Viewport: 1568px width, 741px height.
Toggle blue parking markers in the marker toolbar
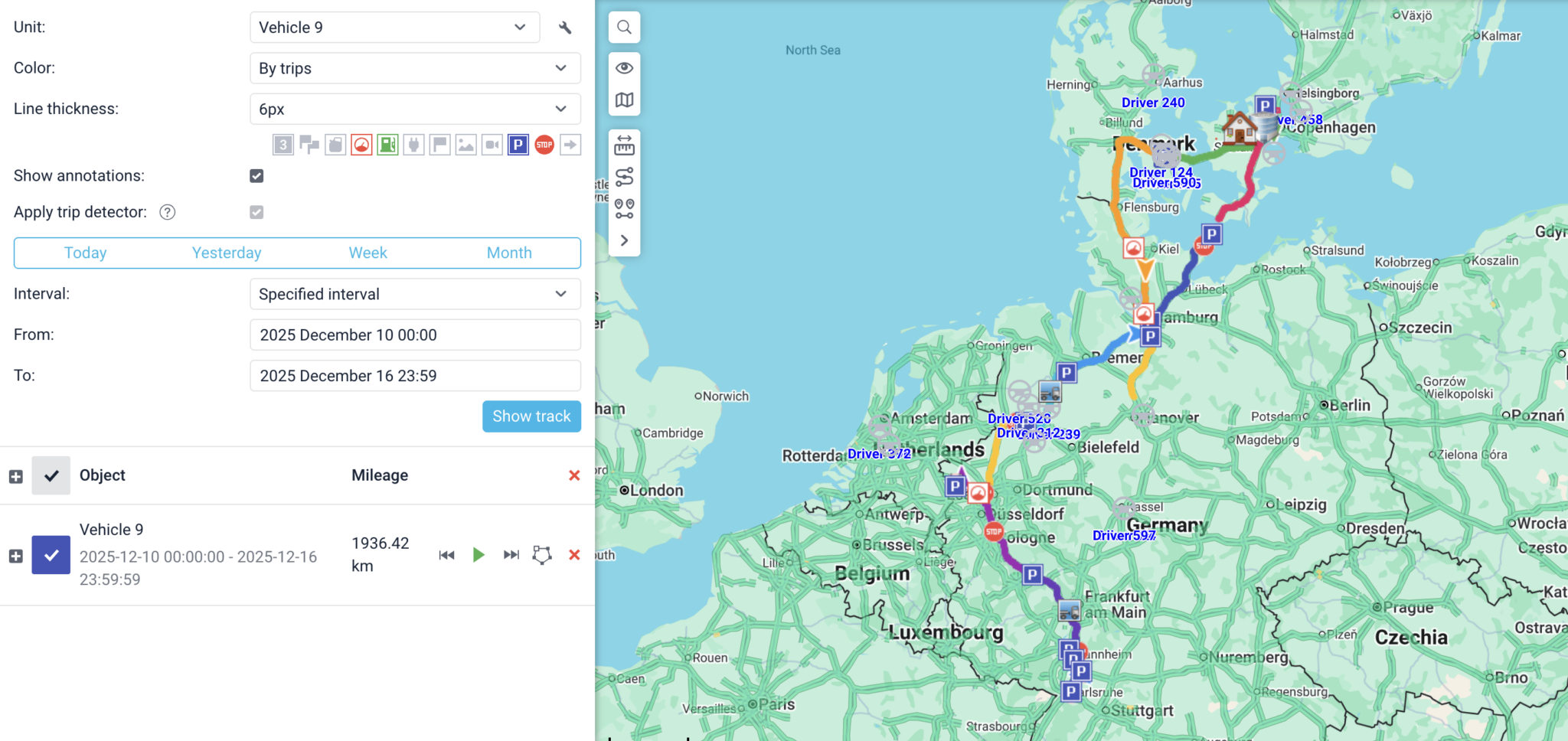[x=518, y=145]
